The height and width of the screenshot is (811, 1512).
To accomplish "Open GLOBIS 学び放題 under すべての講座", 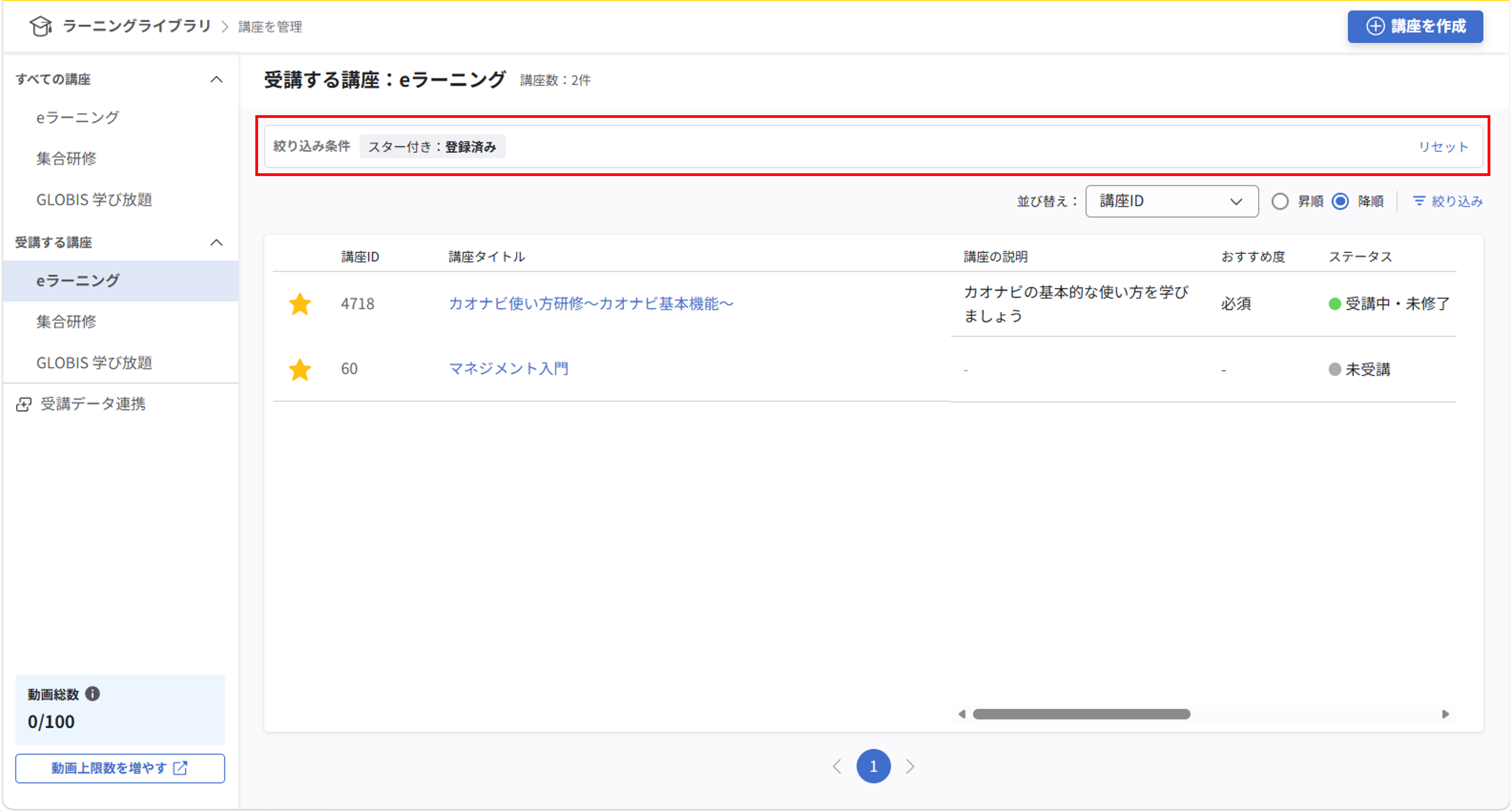I will (x=94, y=200).
